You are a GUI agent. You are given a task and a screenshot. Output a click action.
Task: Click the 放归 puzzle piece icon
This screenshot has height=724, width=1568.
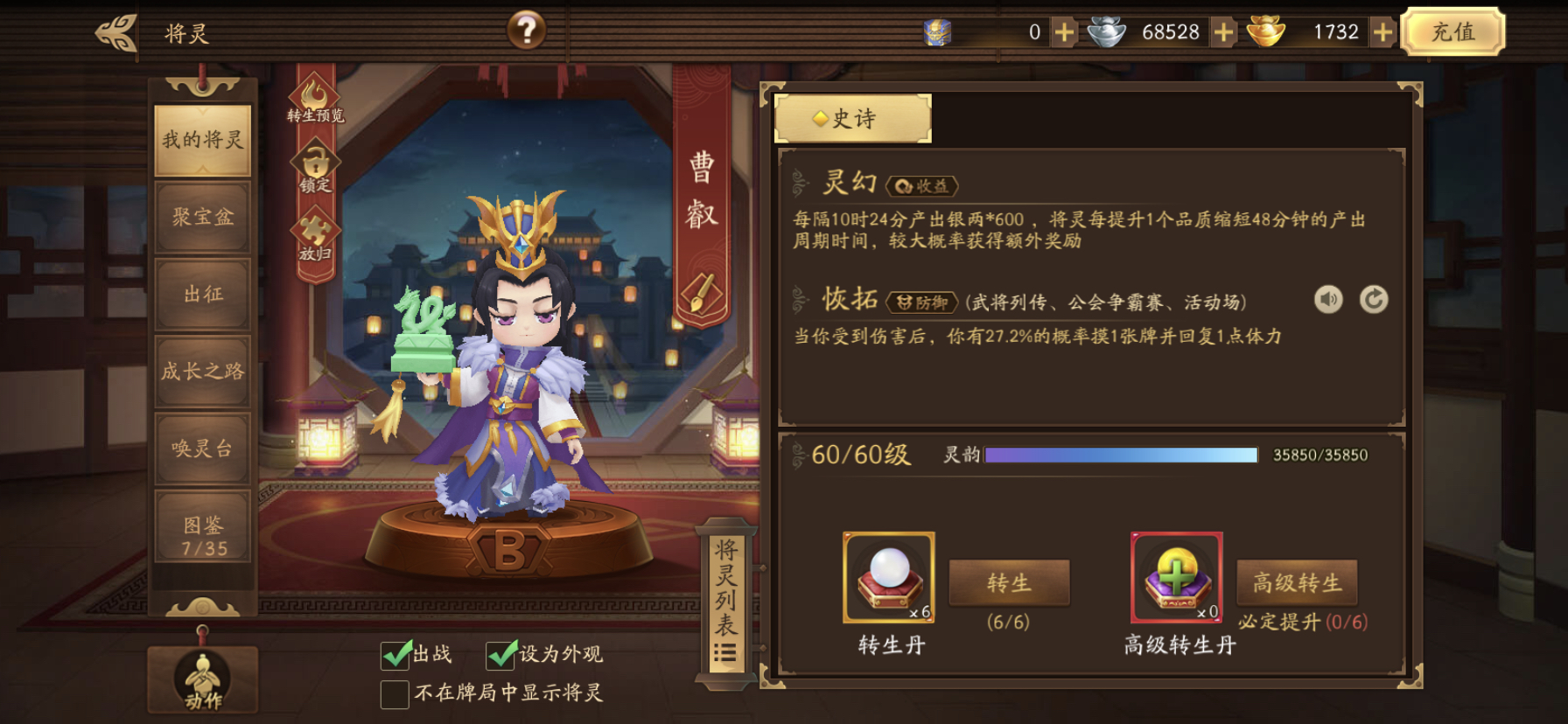point(315,229)
